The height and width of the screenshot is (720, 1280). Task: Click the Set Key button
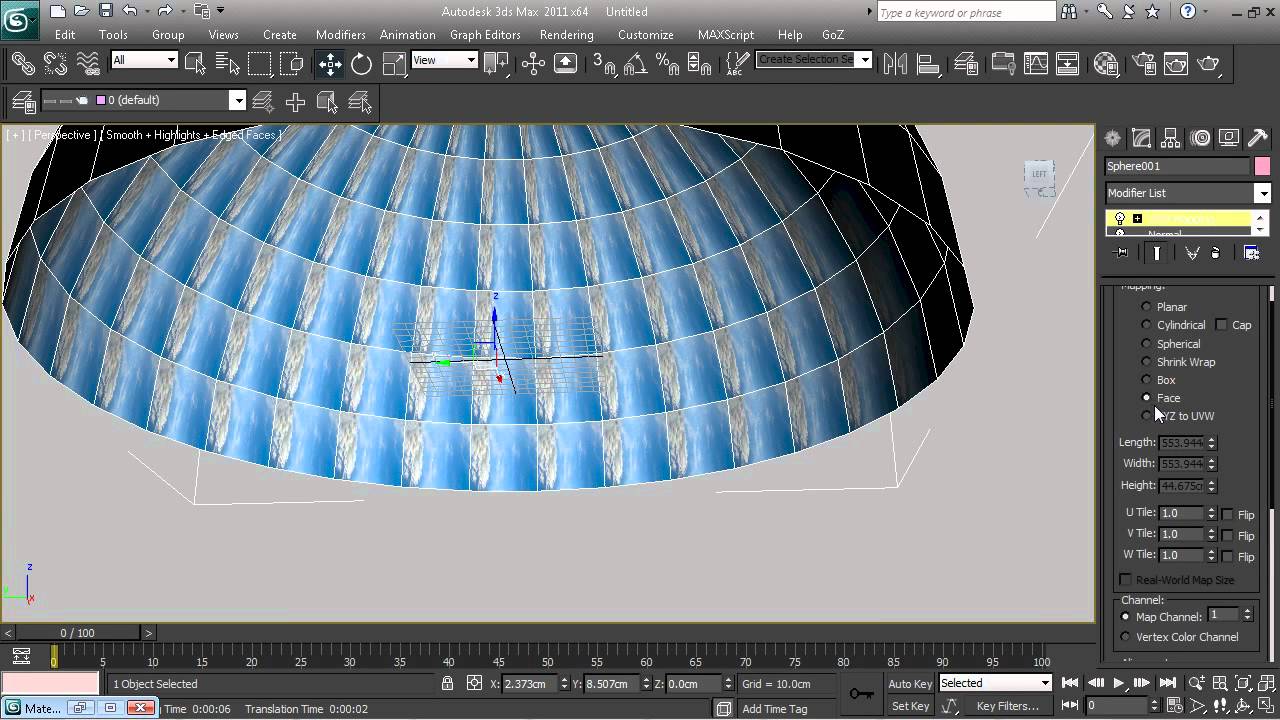tap(910, 706)
